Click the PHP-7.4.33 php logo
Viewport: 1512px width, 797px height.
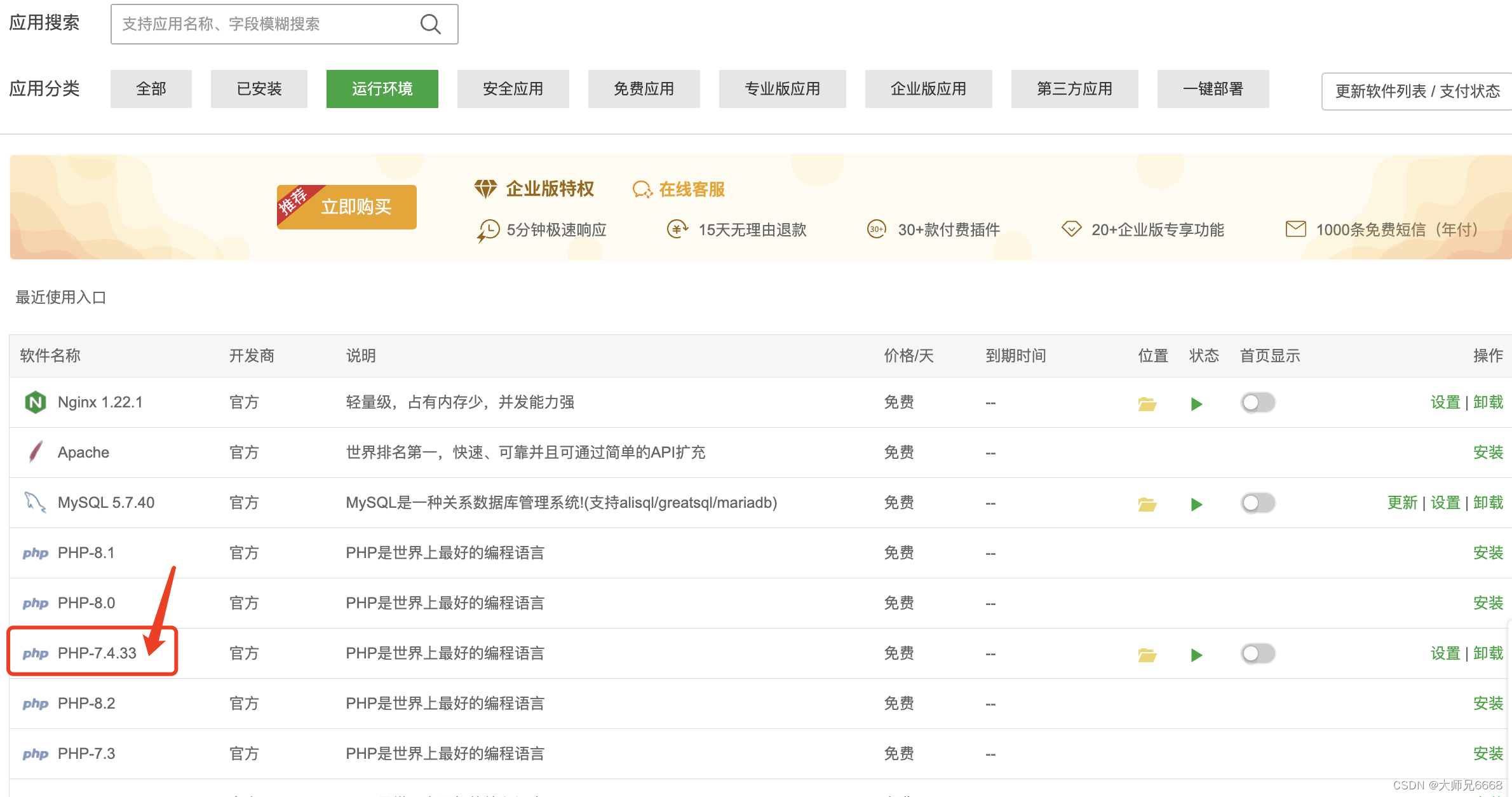pyautogui.click(x=36, y=653)
